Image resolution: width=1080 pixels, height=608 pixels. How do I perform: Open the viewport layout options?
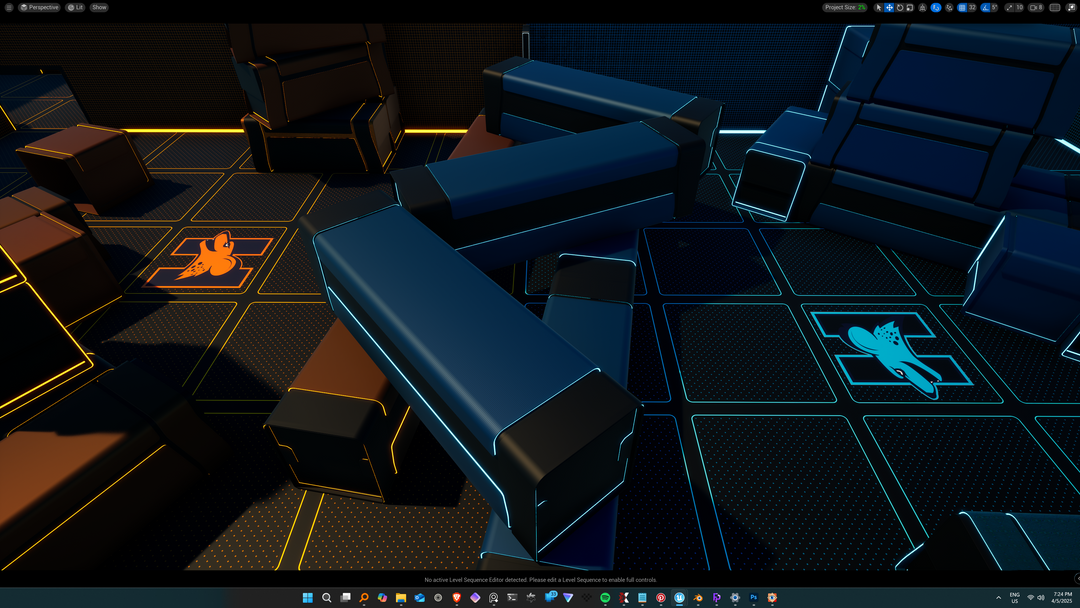1054,7
